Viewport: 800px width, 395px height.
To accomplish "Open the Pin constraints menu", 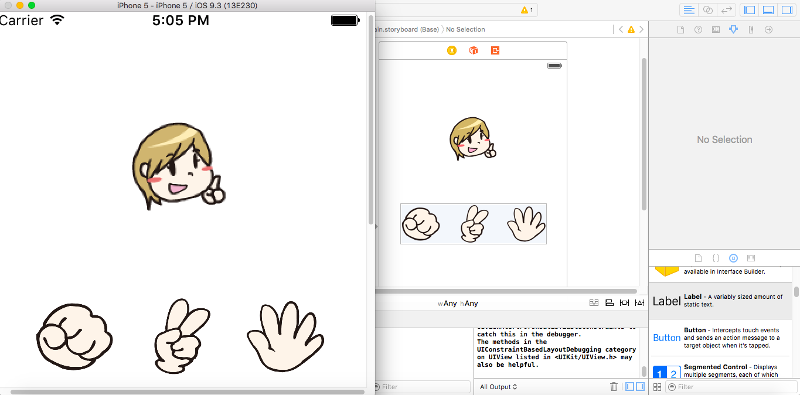I will click(x=624, y=302).
